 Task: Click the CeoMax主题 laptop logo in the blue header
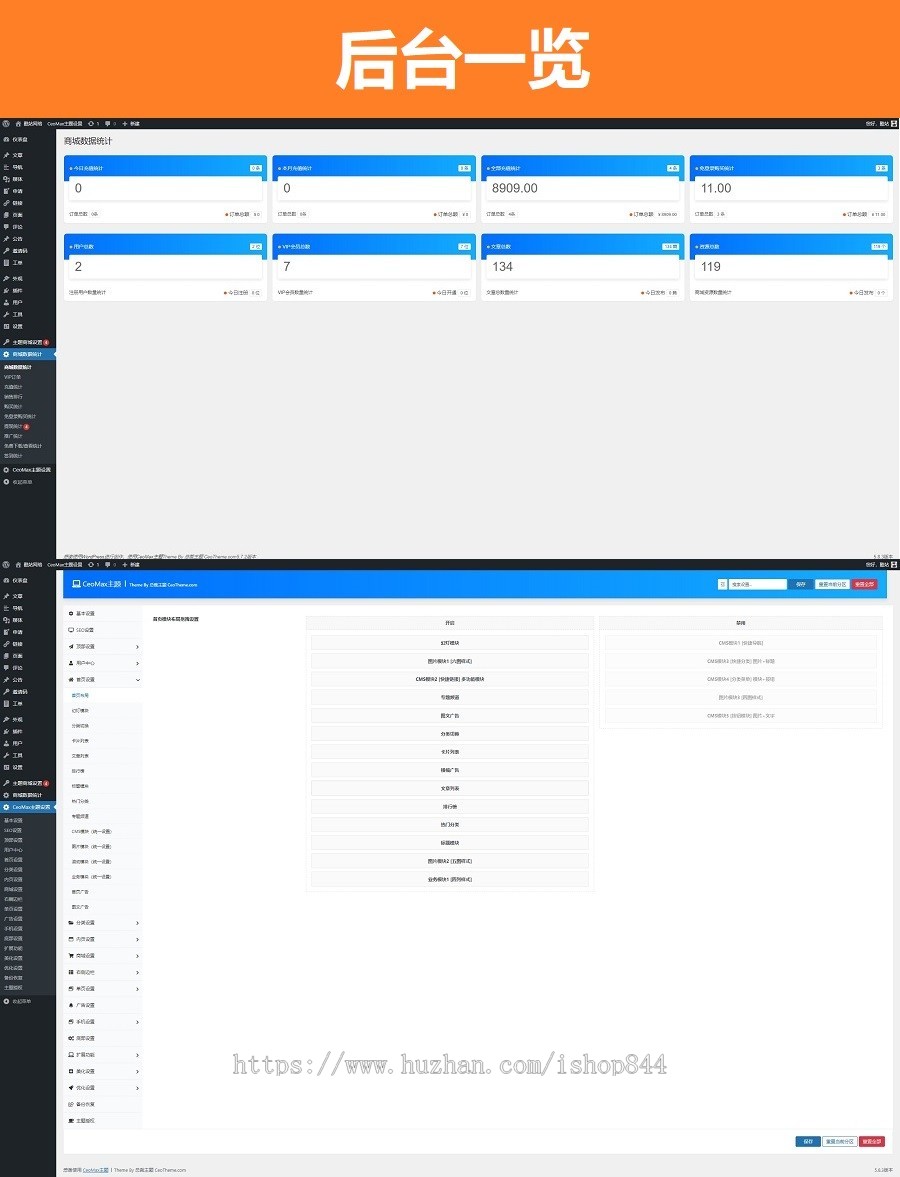[x=77, y=584]
